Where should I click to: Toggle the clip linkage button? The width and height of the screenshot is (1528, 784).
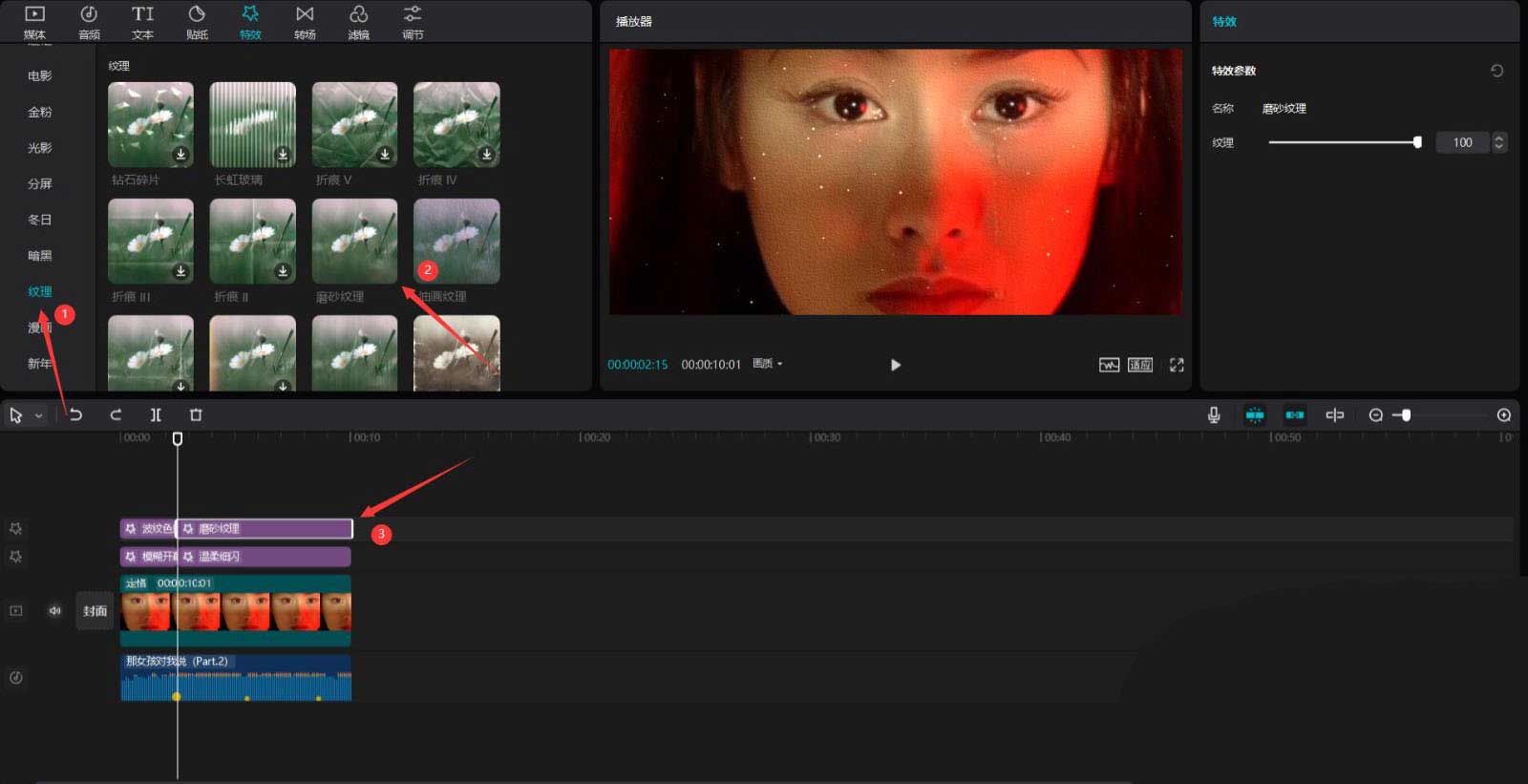(1295, 414)
